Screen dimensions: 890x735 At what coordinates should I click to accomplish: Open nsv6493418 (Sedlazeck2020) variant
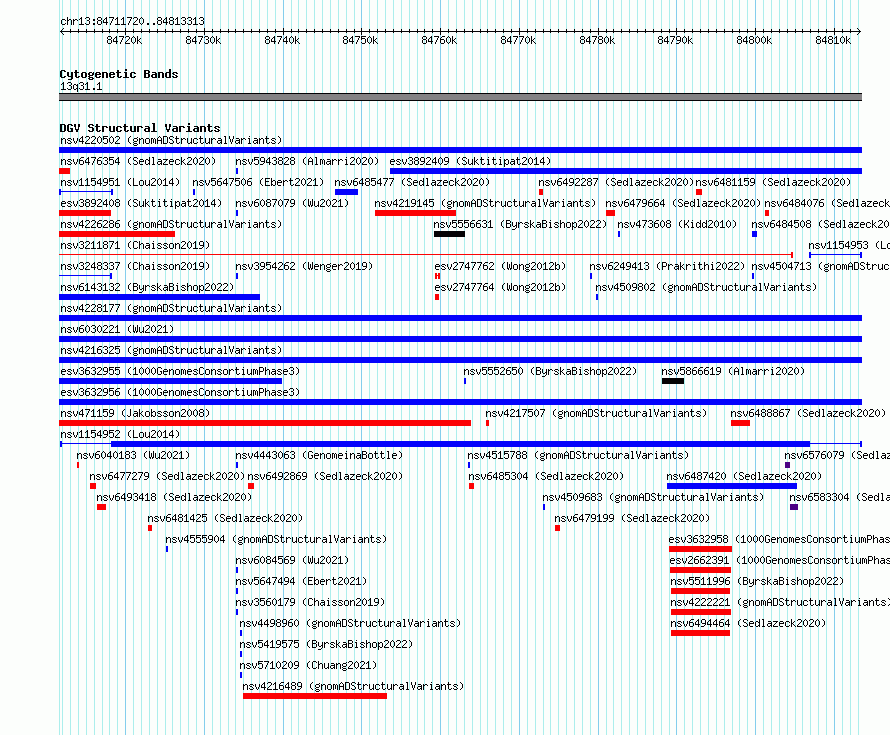(174, 497)
